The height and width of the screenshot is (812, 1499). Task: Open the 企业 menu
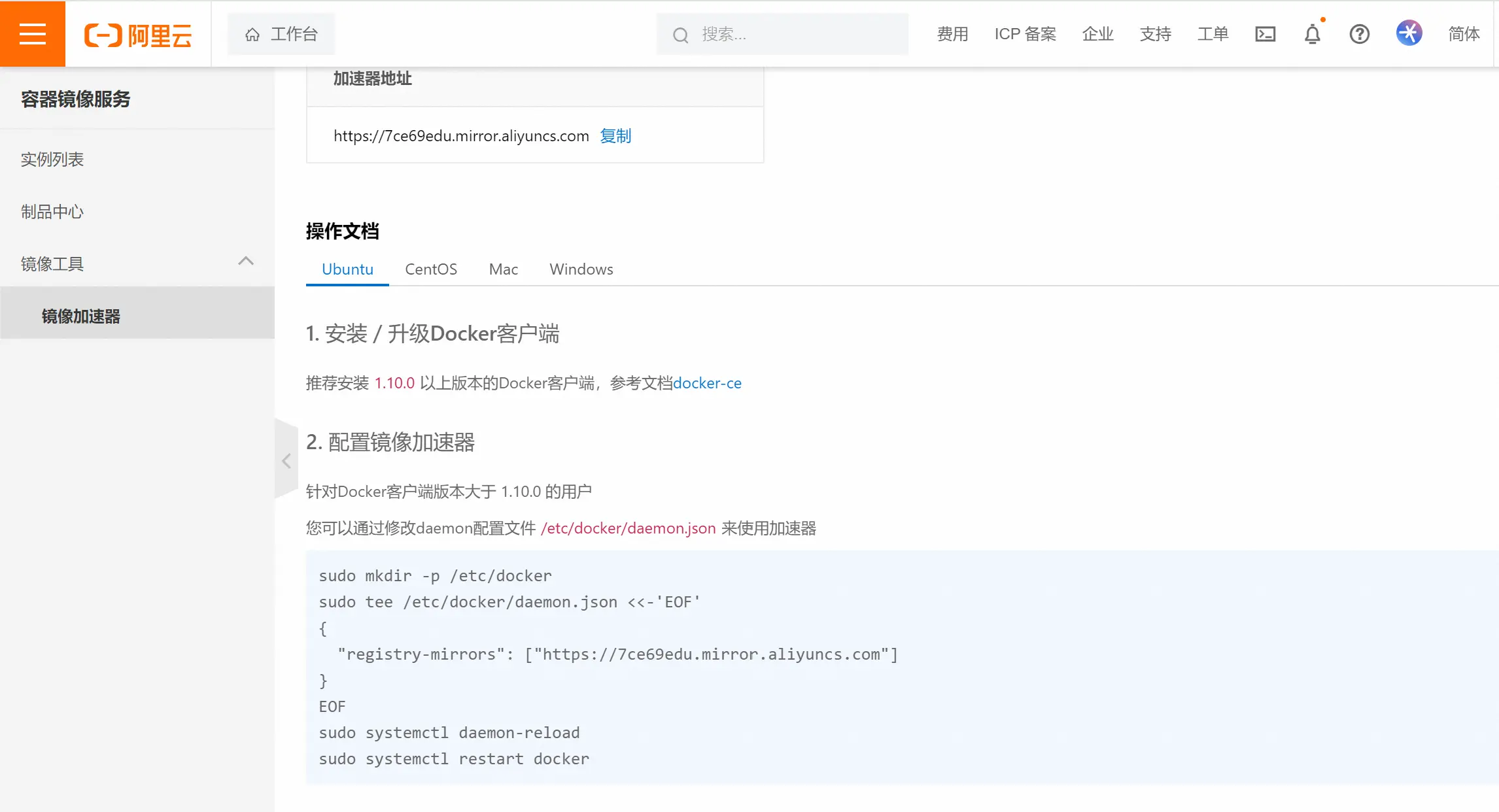1097,34
